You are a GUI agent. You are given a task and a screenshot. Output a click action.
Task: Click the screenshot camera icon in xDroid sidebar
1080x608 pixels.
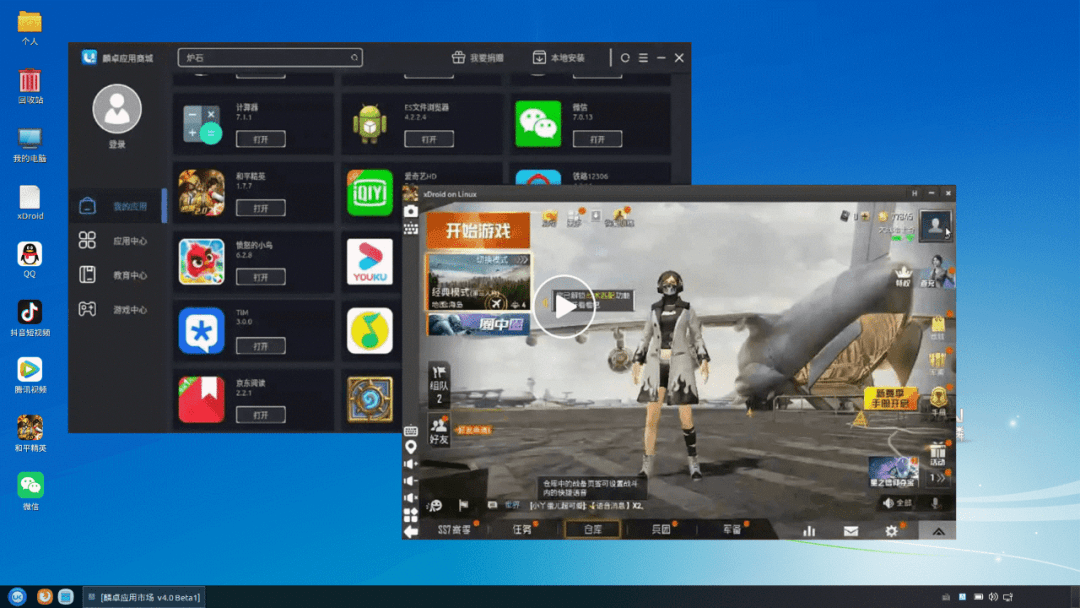click(411, 211)
